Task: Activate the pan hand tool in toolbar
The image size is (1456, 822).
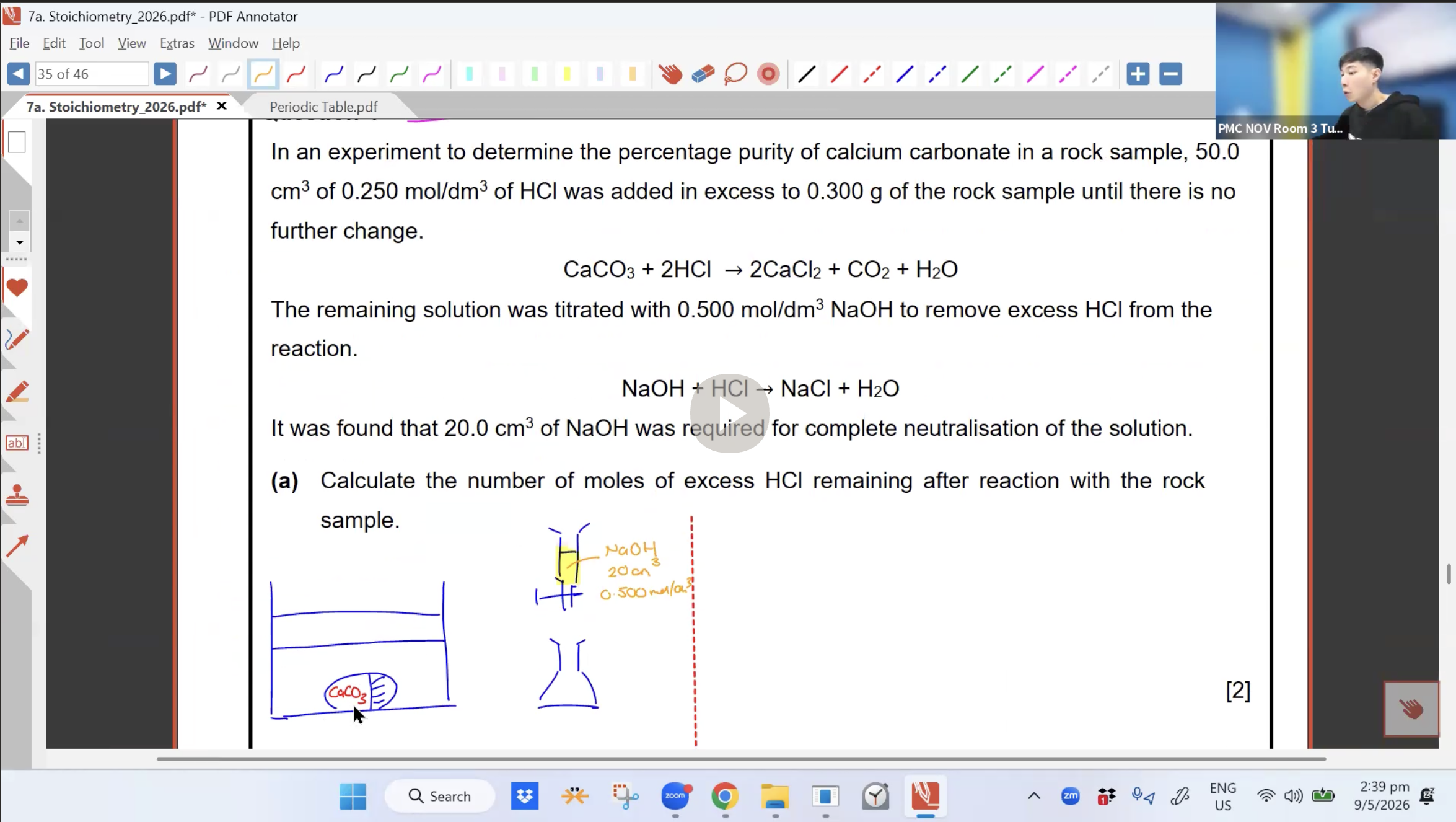Action: click(x=670, y=74)
